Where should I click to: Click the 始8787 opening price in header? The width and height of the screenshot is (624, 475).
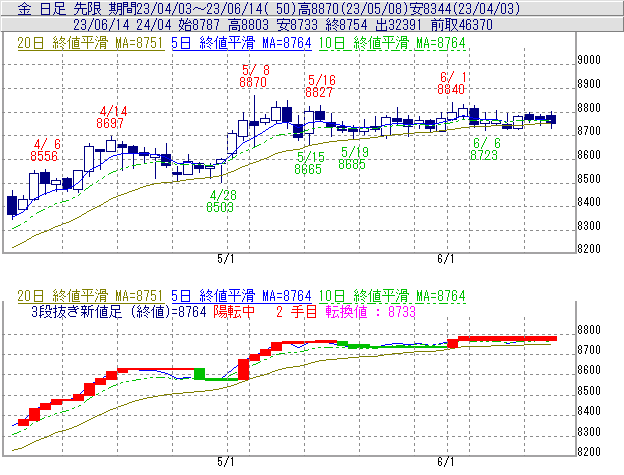[199, 25]
